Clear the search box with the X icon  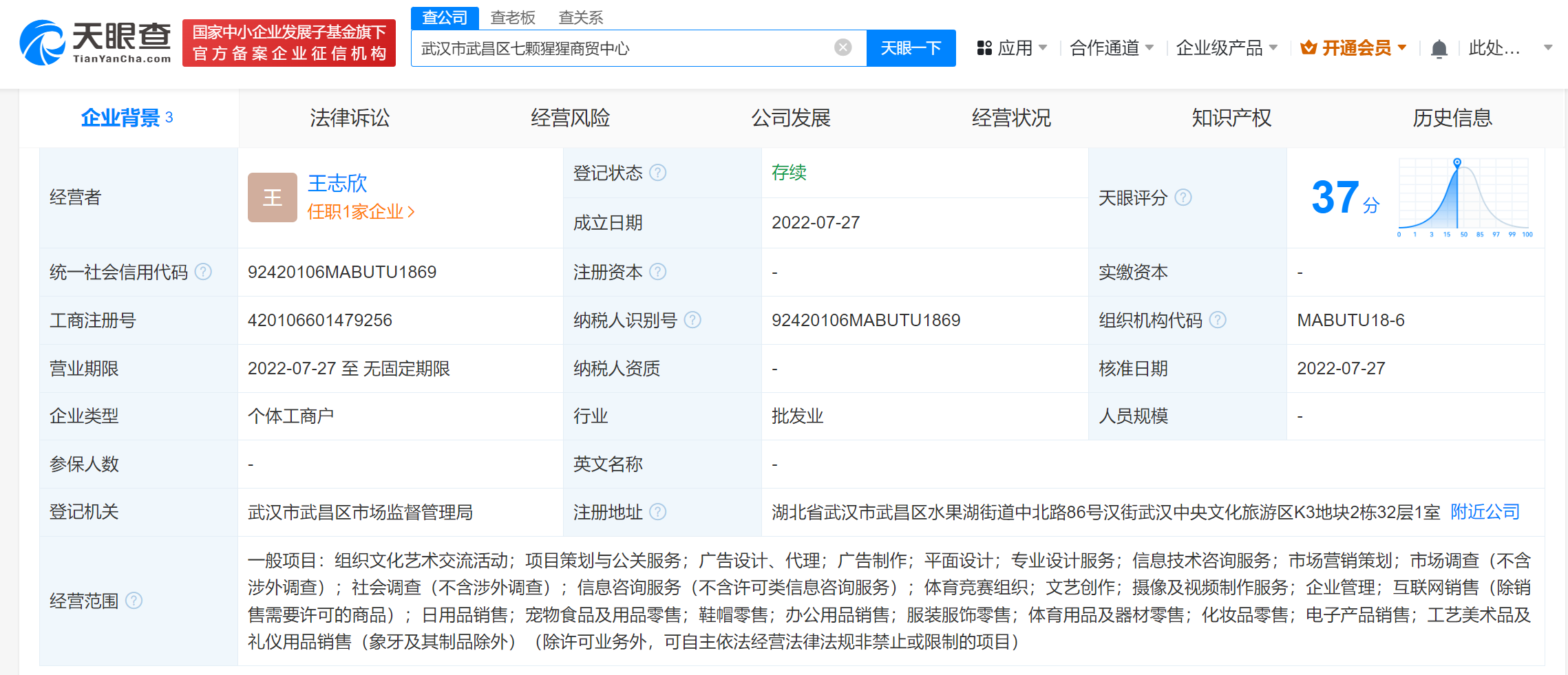point(843,47)
